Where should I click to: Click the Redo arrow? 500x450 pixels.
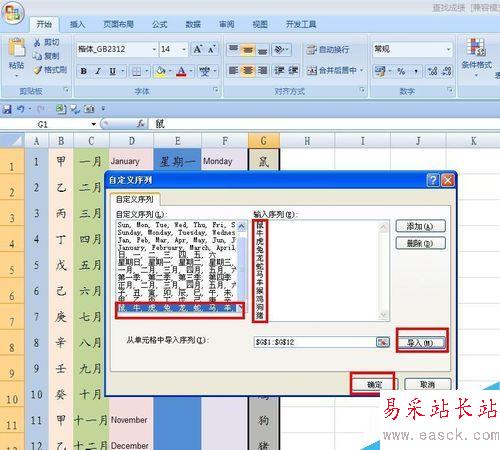tap(40, 109)
